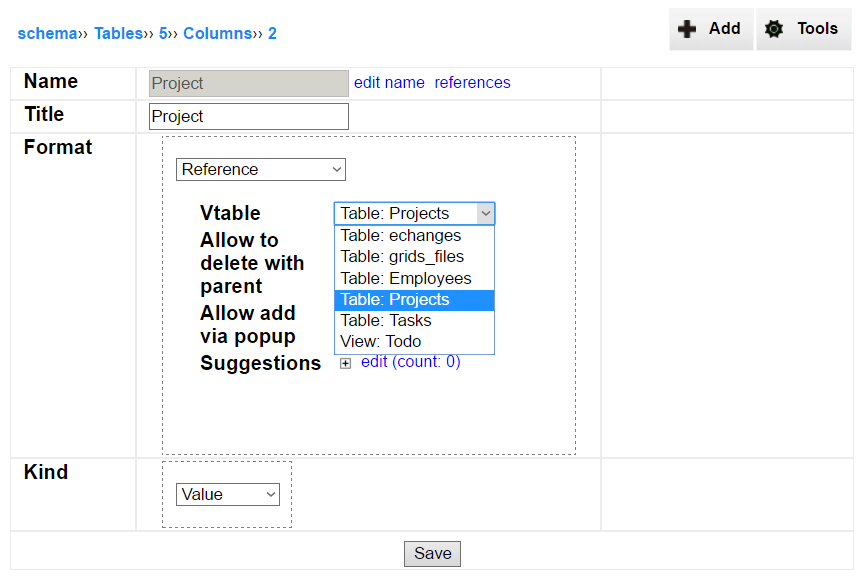Click edit (count: 0) suggestions link
Image resolution: width=861 pixels, height=585 pixels.
click(411, 361)
